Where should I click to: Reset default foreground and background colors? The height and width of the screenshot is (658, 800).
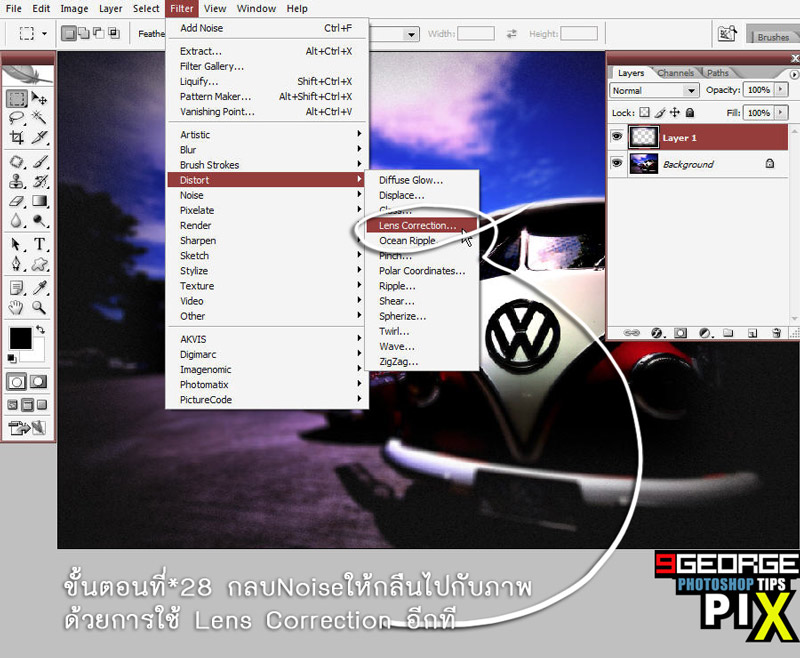12,359
